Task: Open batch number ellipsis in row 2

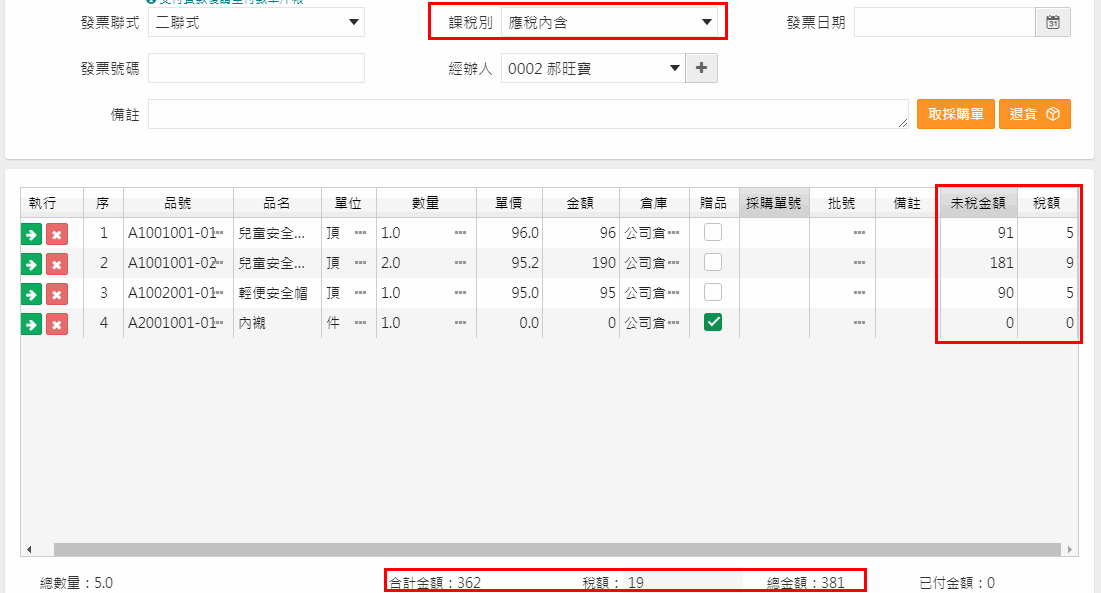Action: tap(859, 262)
